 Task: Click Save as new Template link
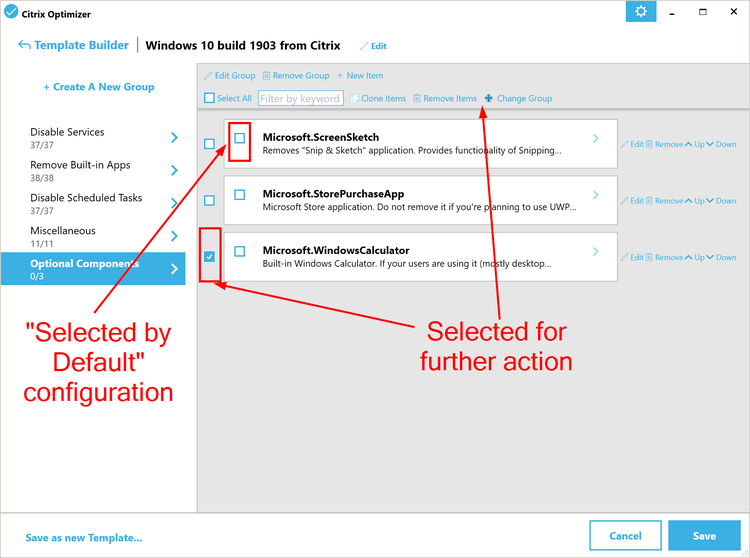84,538
